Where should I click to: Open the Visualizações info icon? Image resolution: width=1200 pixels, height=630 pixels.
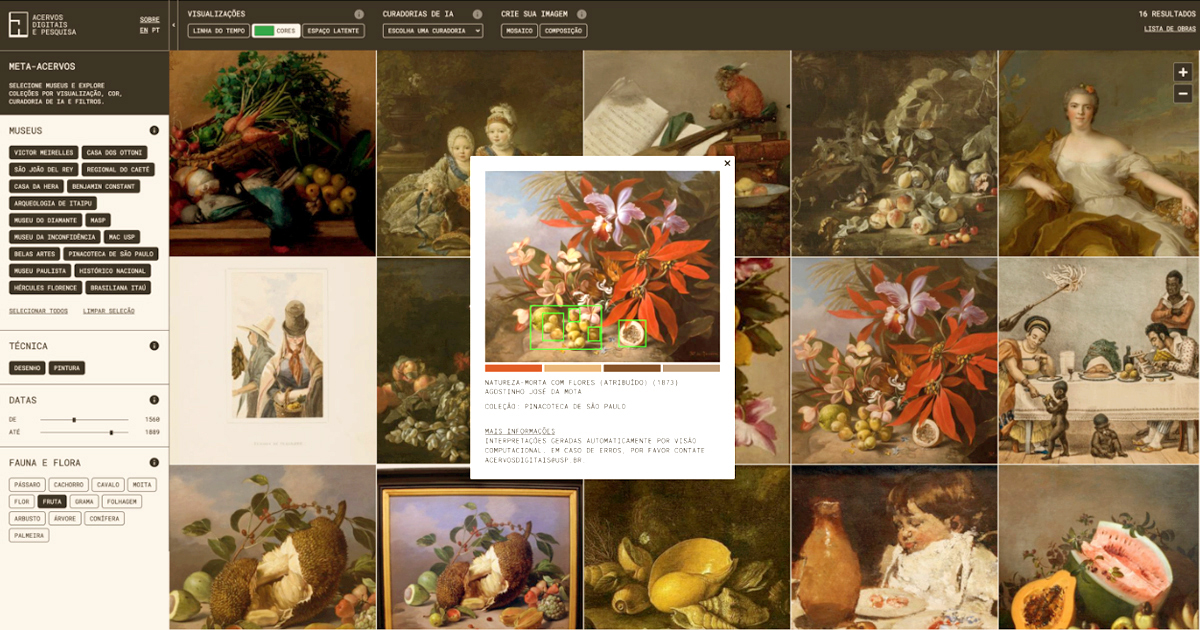pos(359,15)
